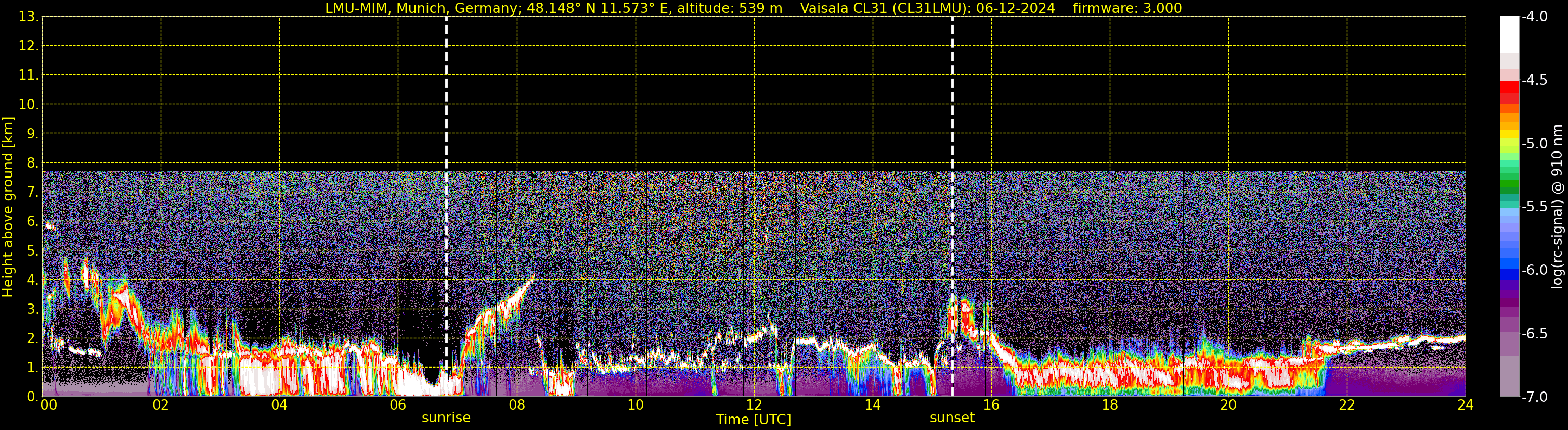Click the -6.0 colorbar tick label
The image size is (1568, 430).
(1534, 270)
